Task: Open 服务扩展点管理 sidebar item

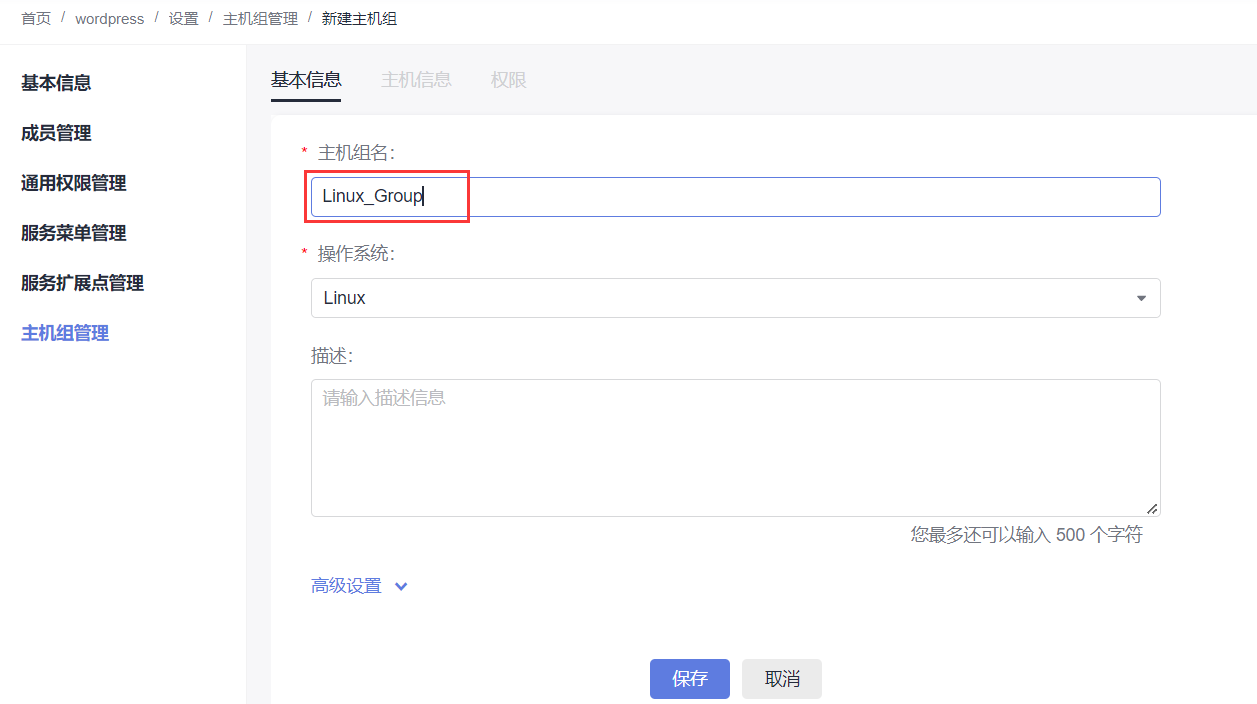Action: pos(83,283)
